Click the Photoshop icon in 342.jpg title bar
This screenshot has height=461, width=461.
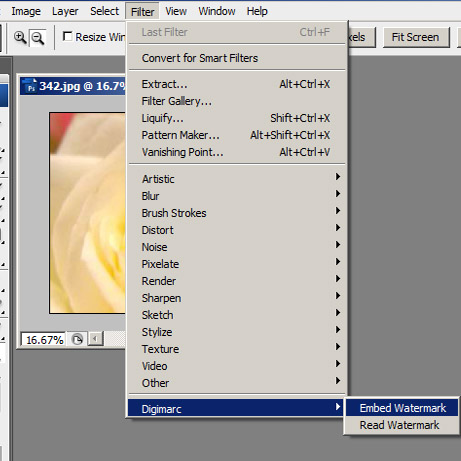30,86
